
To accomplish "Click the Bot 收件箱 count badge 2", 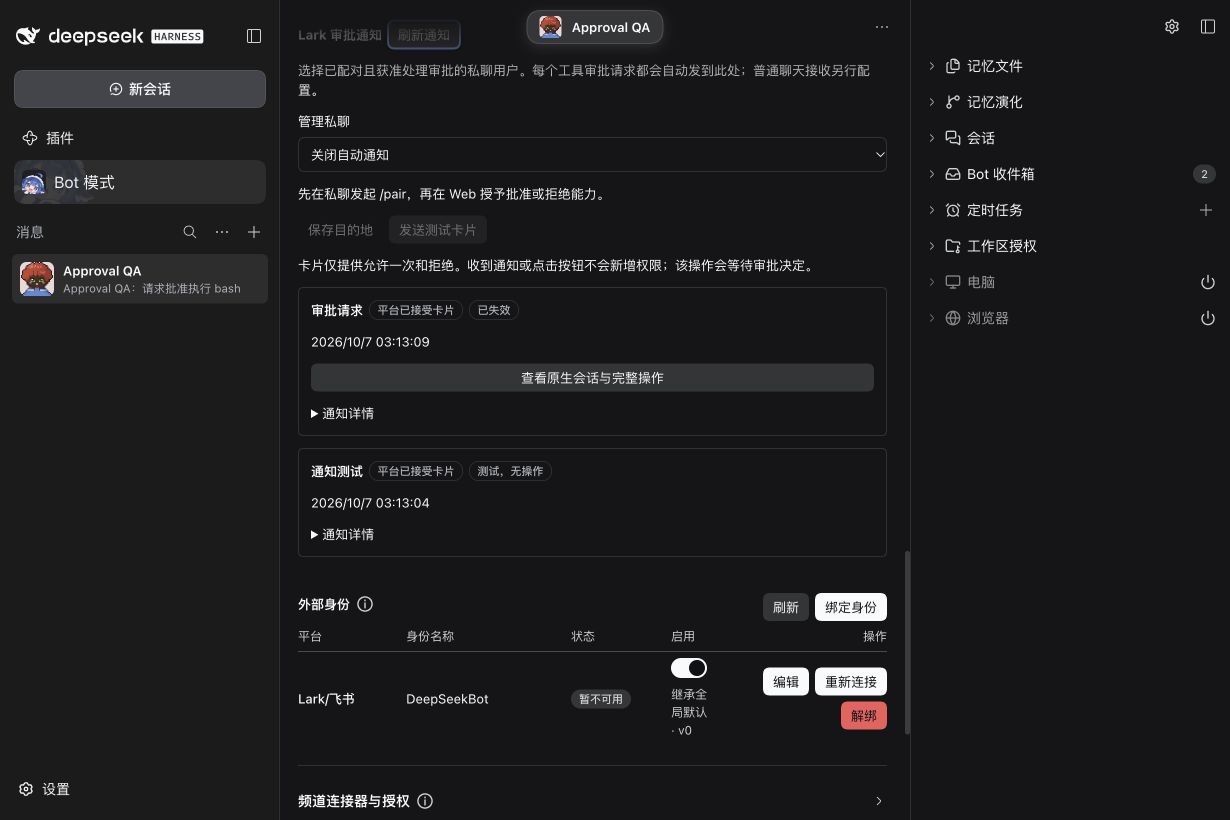I will [1204, 174].
